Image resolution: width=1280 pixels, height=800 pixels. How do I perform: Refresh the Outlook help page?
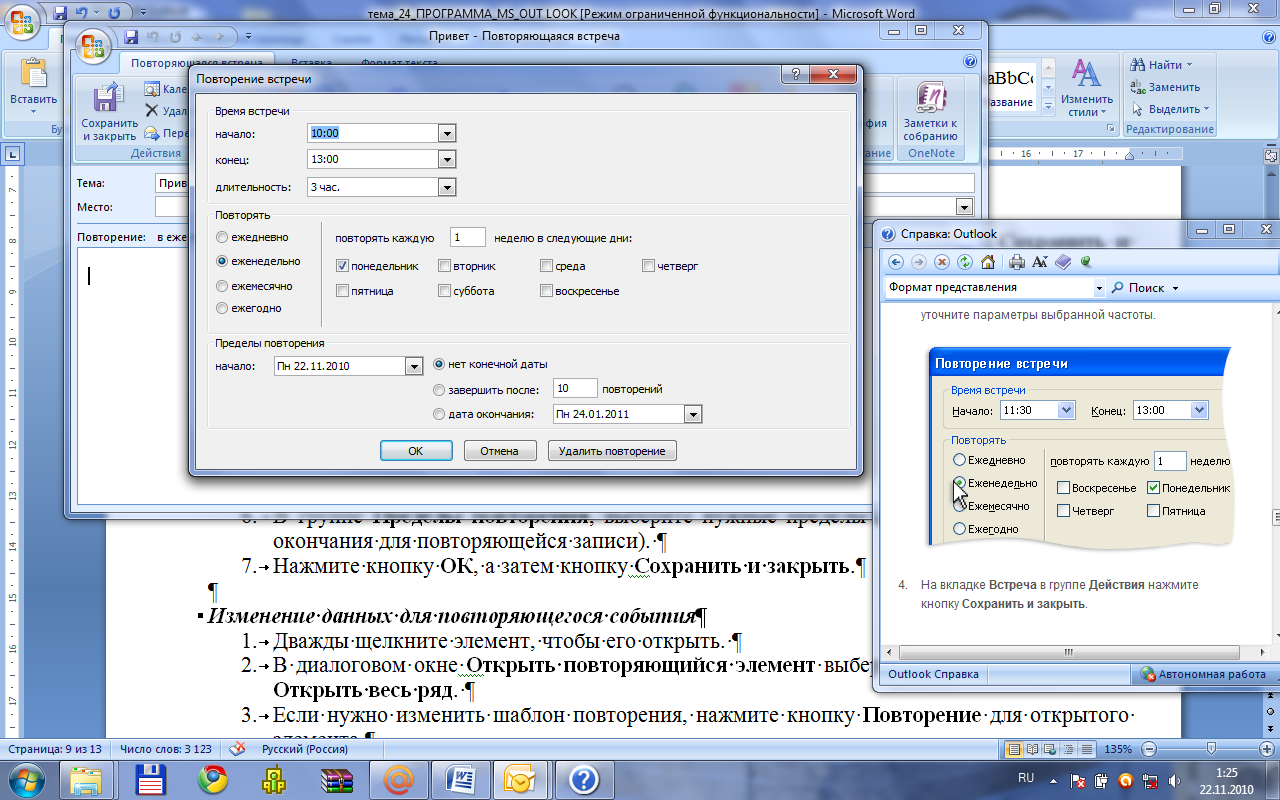[x=965, y=262]
